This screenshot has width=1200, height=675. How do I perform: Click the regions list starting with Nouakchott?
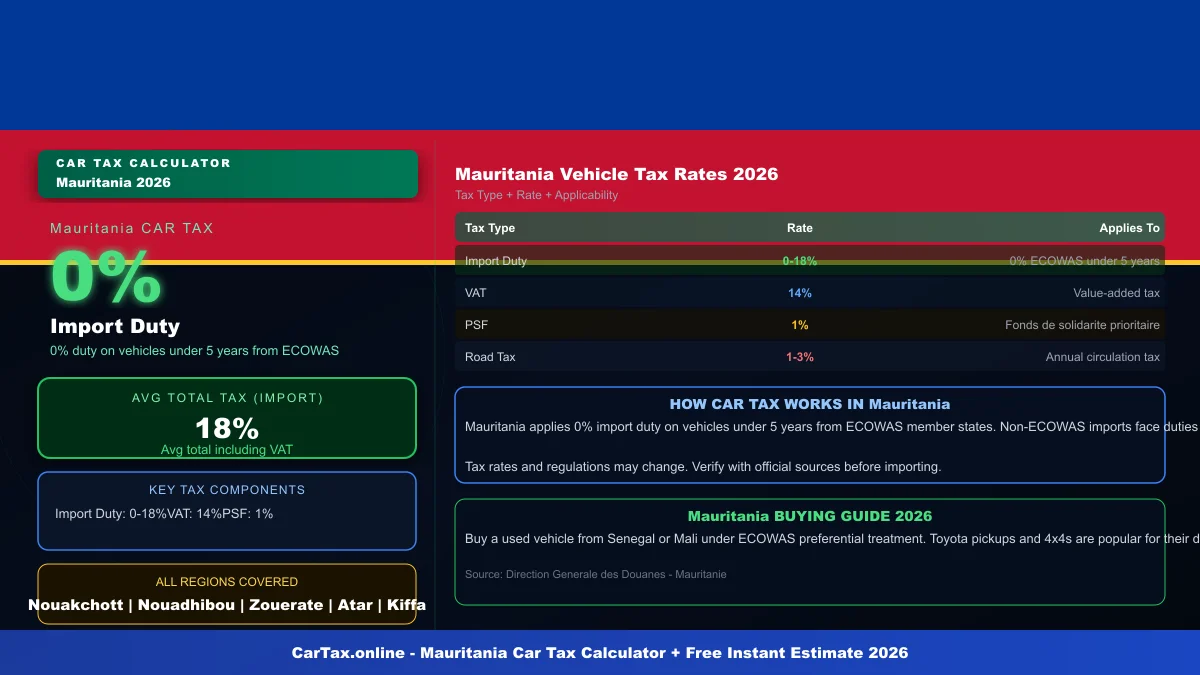click(x=227, y=605)
